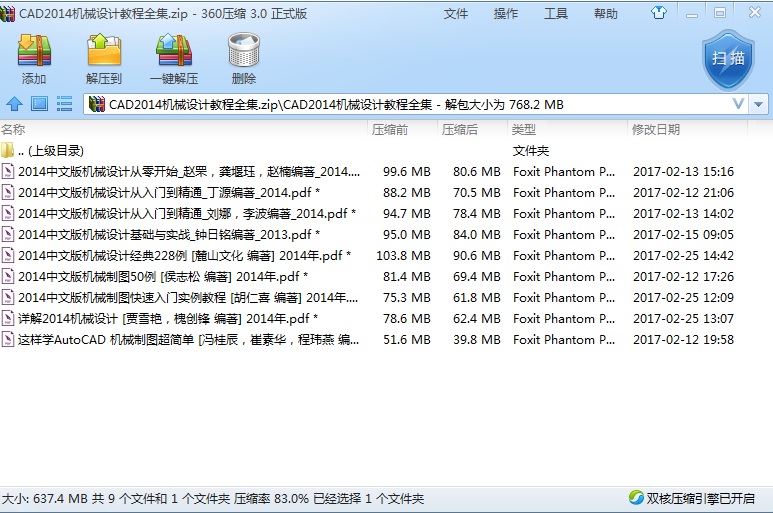Click the 103.8 MB size cell
Viewport: 773px width, 513px height.
403,255
